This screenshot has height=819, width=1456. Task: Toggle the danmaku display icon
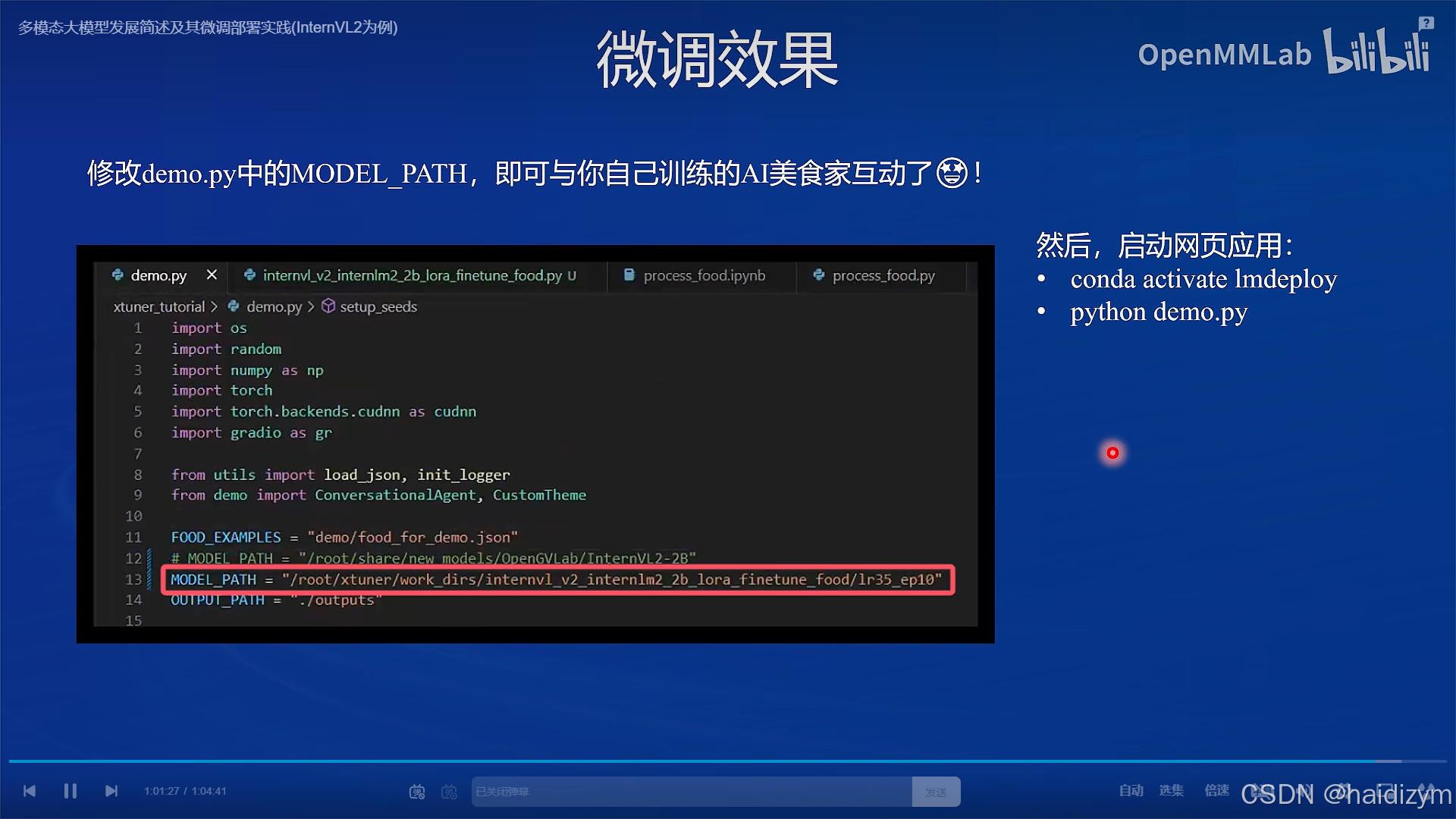[x=417, y=792]
